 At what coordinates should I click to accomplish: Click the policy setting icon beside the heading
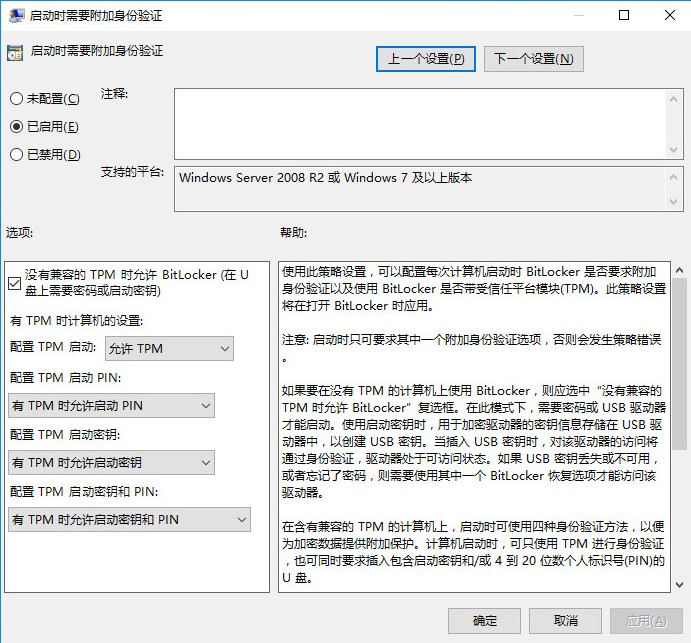[x=15, y=53]
